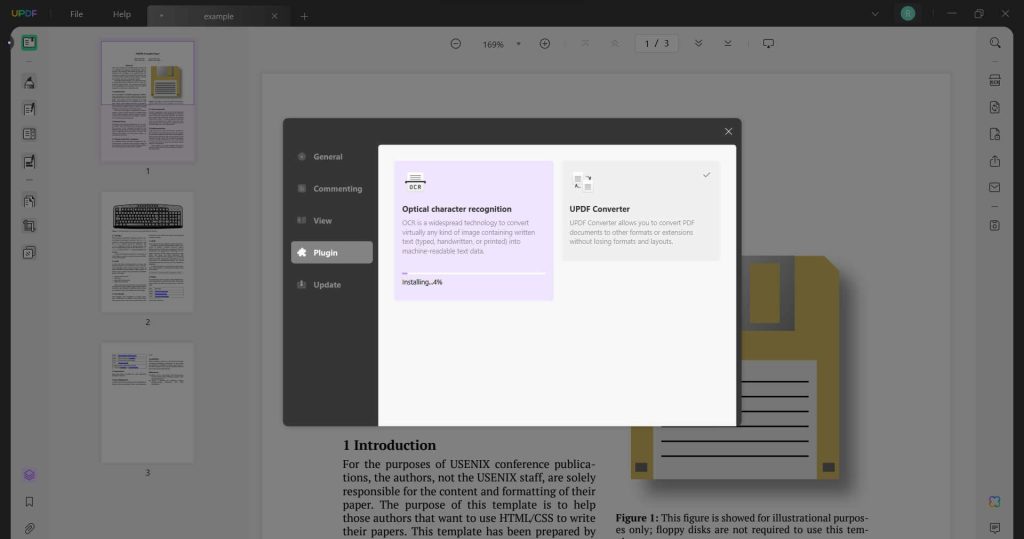This screenshot has height=539, width=1024.
Task: Jump to last page arrow
Action: point(728,44)
